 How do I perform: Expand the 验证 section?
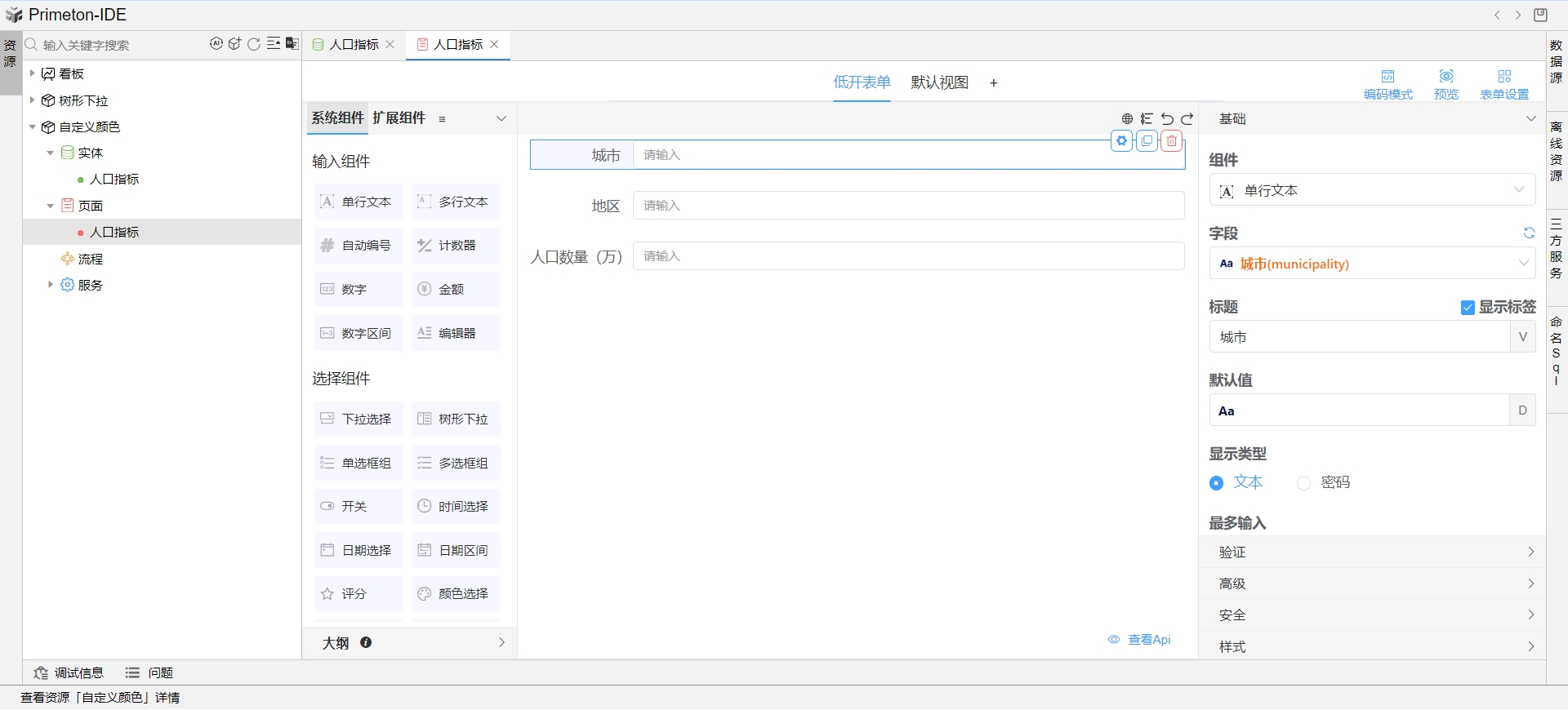tap(1372, 552)
